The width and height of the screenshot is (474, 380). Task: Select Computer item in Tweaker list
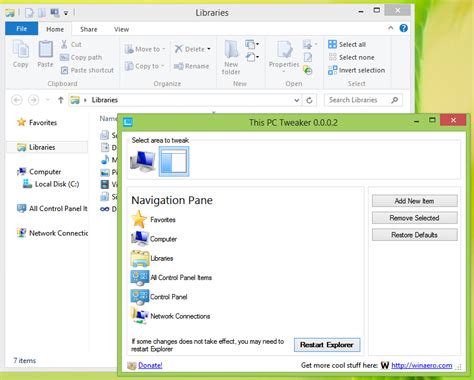[154, 239]
